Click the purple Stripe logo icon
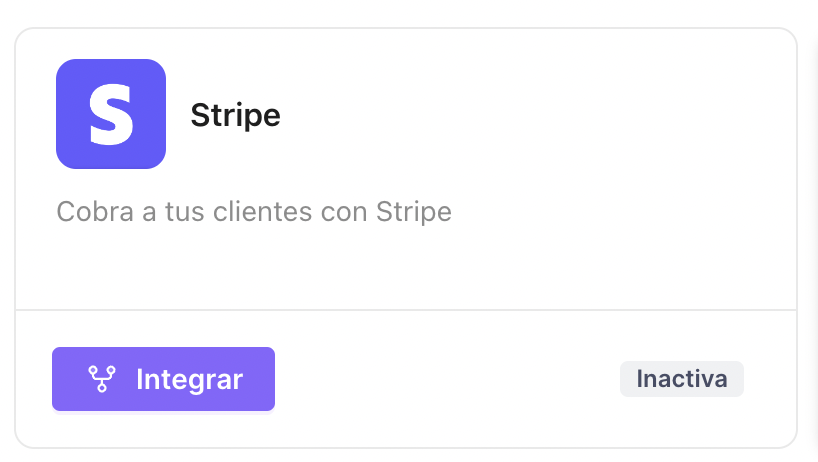818x462 pixels. (111, 114)
